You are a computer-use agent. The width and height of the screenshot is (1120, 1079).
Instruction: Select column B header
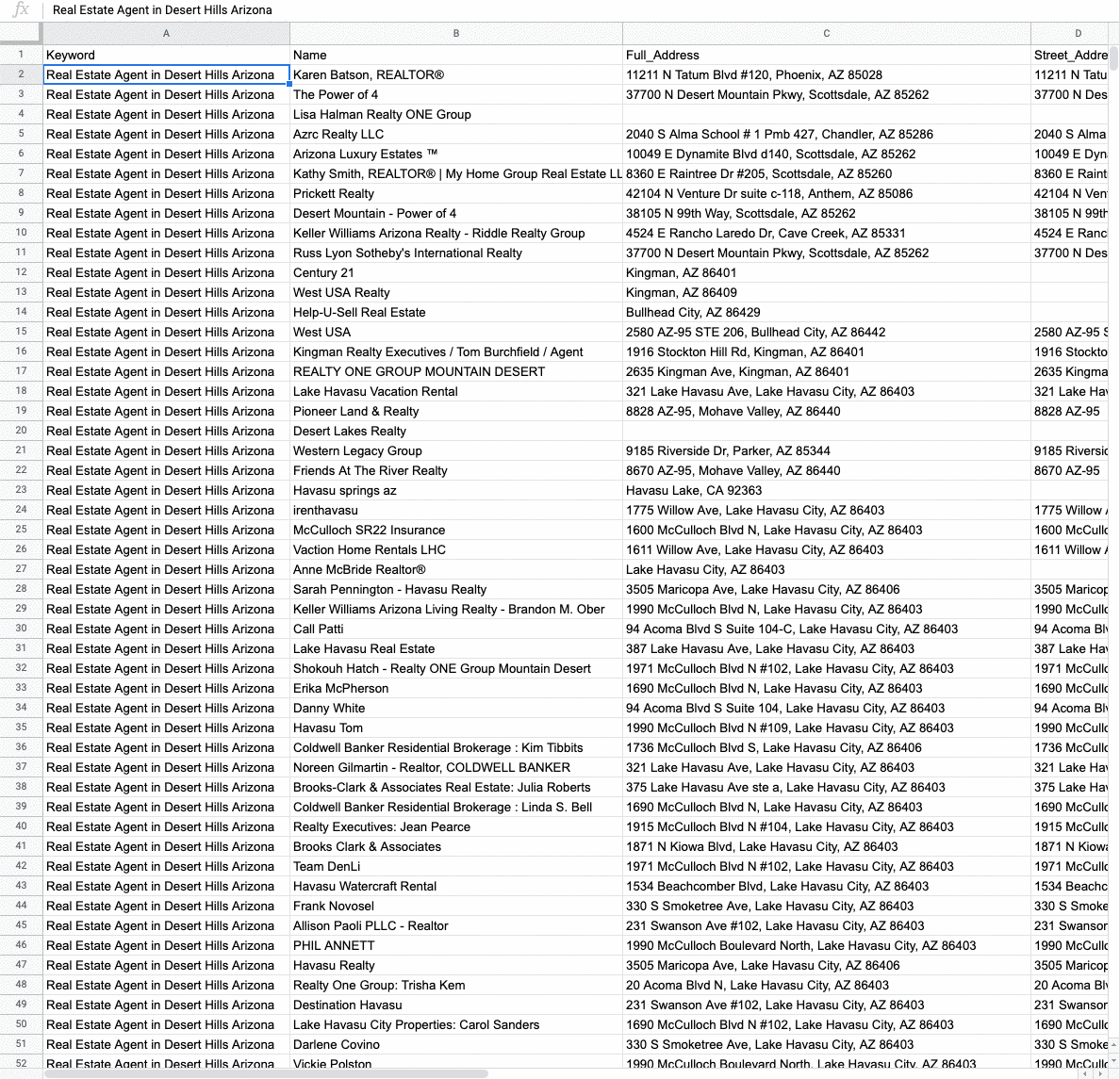pyautogui.click(x=456, y=34)
